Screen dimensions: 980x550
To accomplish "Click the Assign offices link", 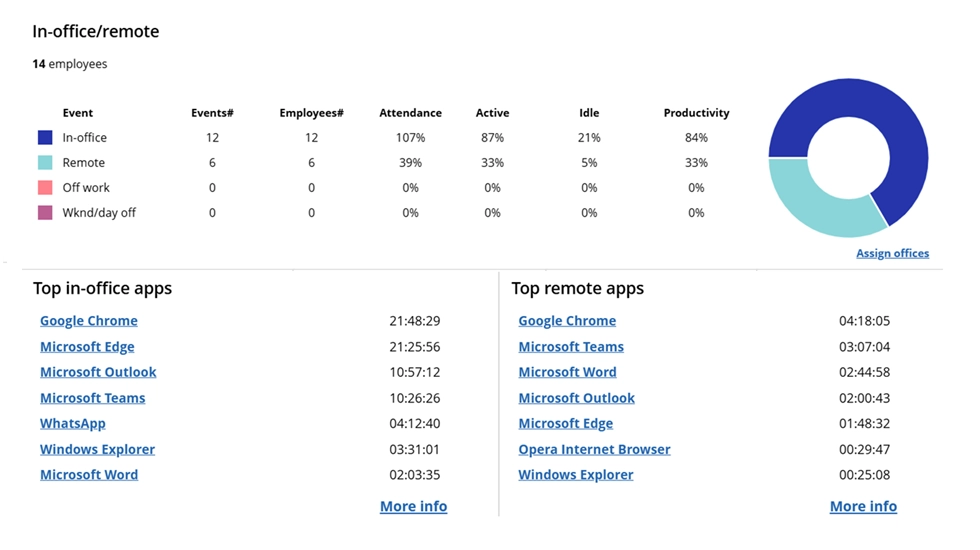I will click(892, 253).
